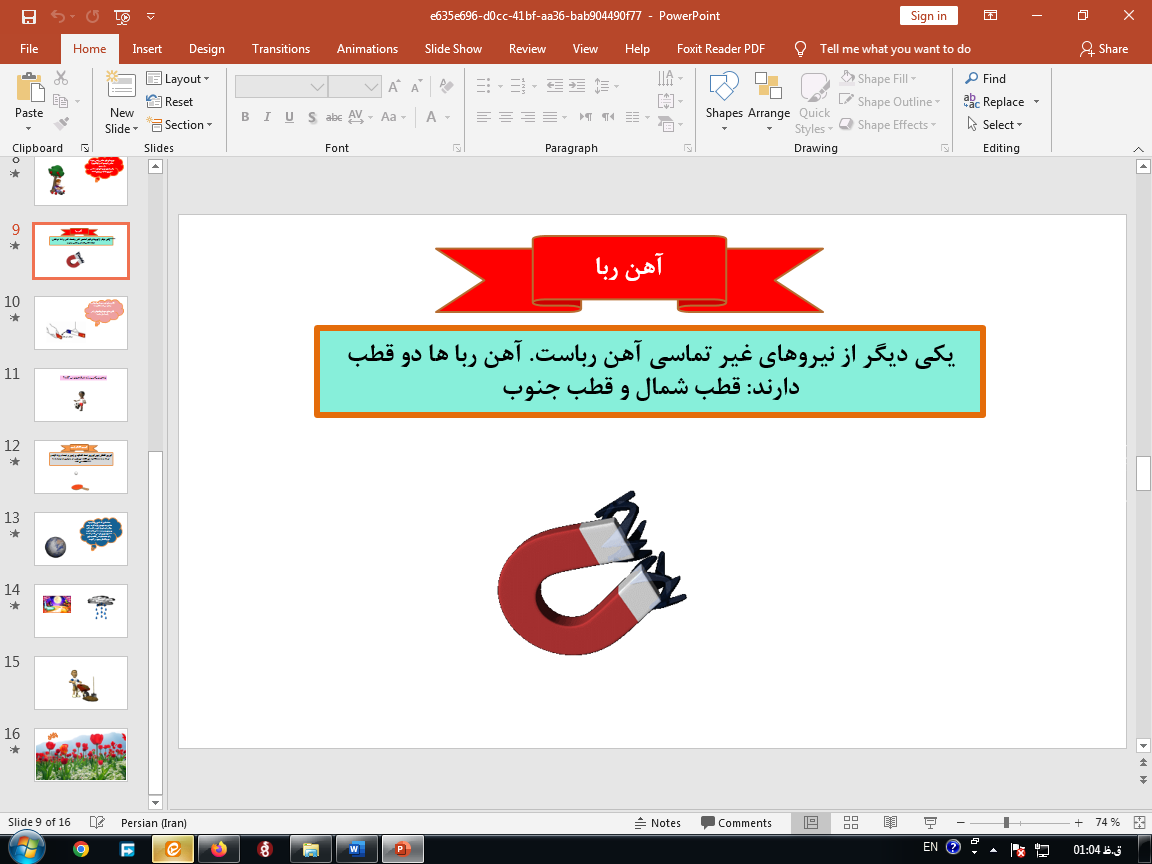Image resolution: width=1152 pixels, height=864 pixels.
Task: Click Decrease Font Size icon
Action: pyautogui.click(x=417, y=87)
